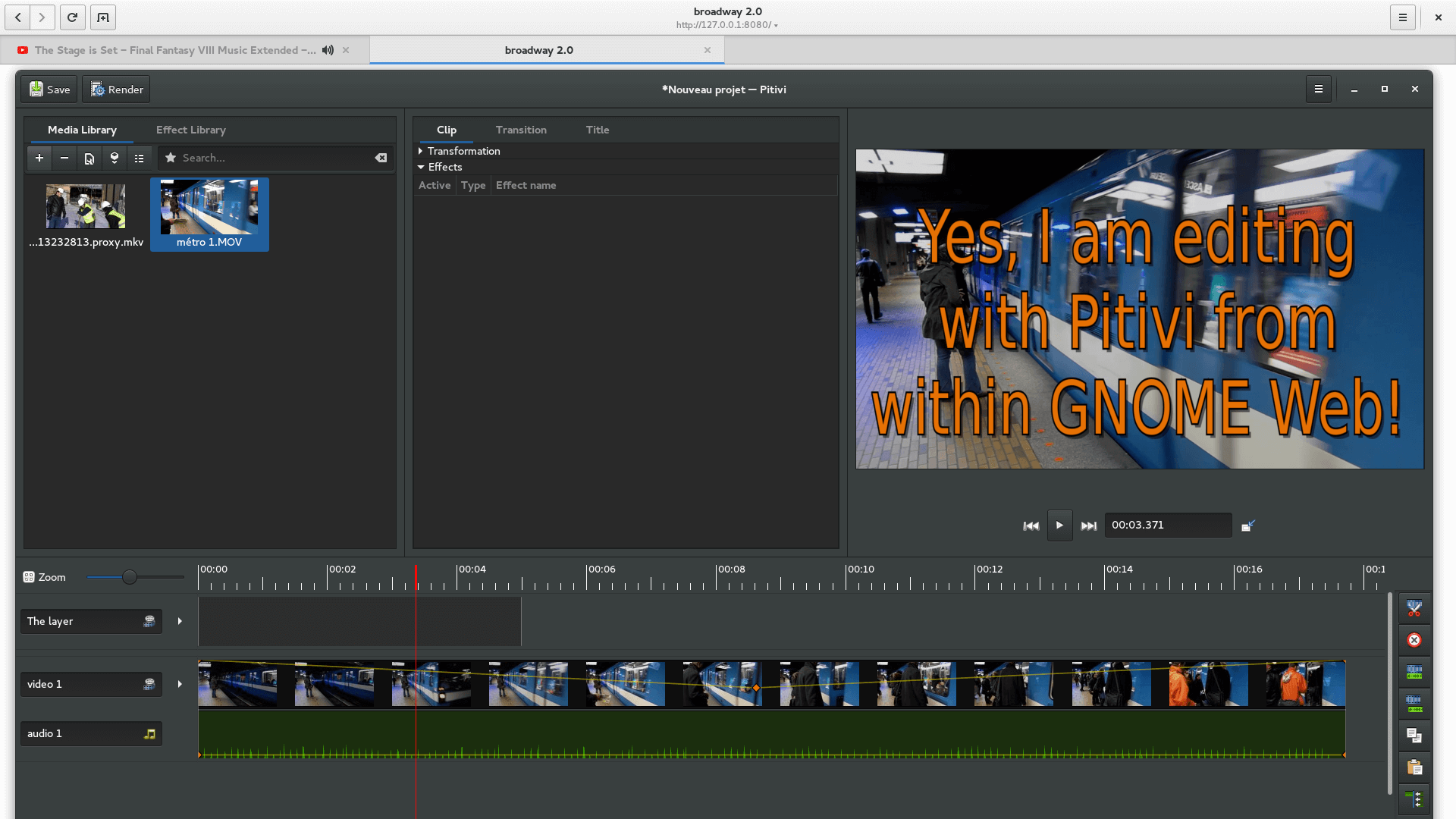Switch to the Media Library tab

(x=82, y=130)
